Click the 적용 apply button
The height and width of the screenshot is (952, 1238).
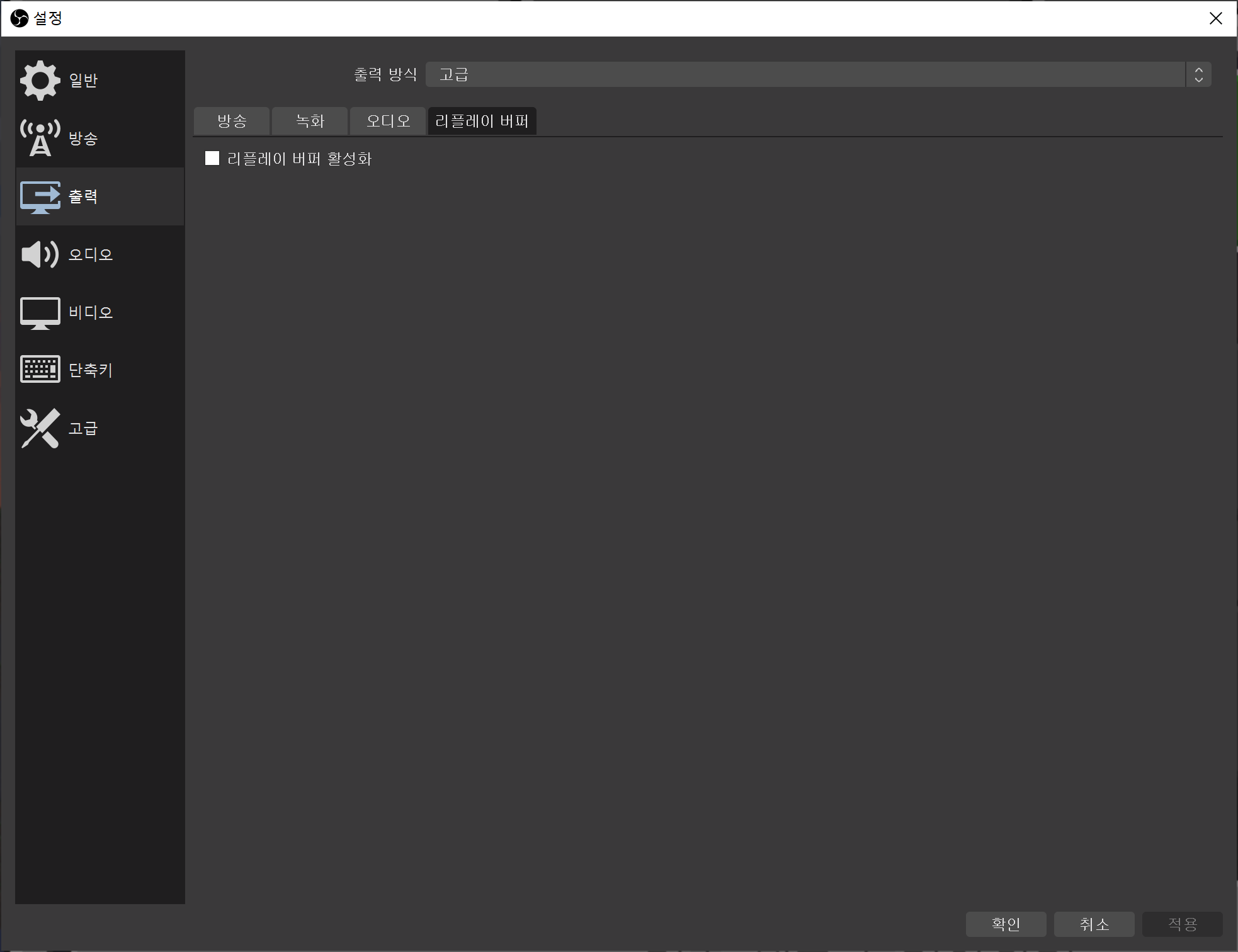point(1182,924)
